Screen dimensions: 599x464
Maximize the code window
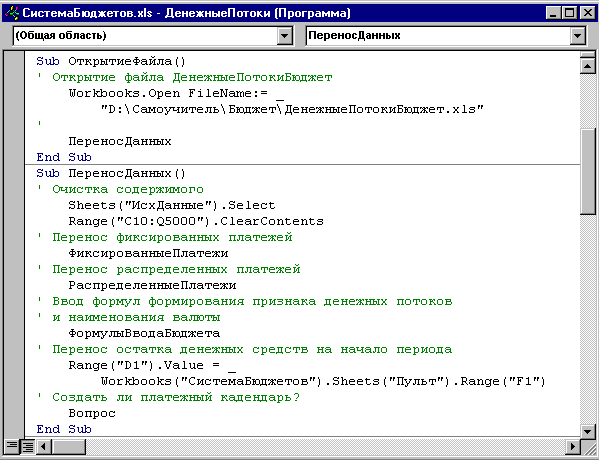tap(570, 13)
